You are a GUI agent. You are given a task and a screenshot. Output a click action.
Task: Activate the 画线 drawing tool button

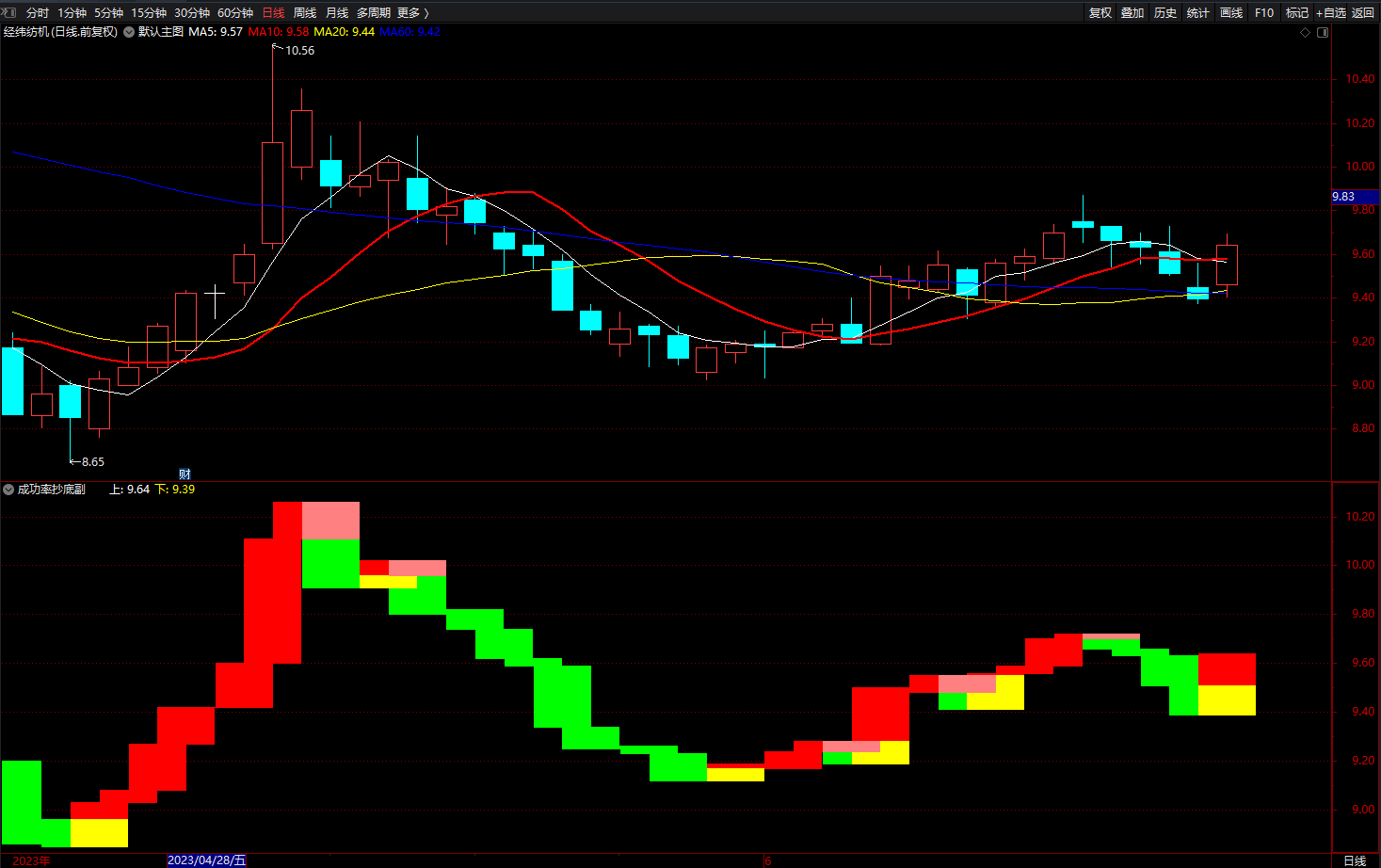click(1231, 12)
